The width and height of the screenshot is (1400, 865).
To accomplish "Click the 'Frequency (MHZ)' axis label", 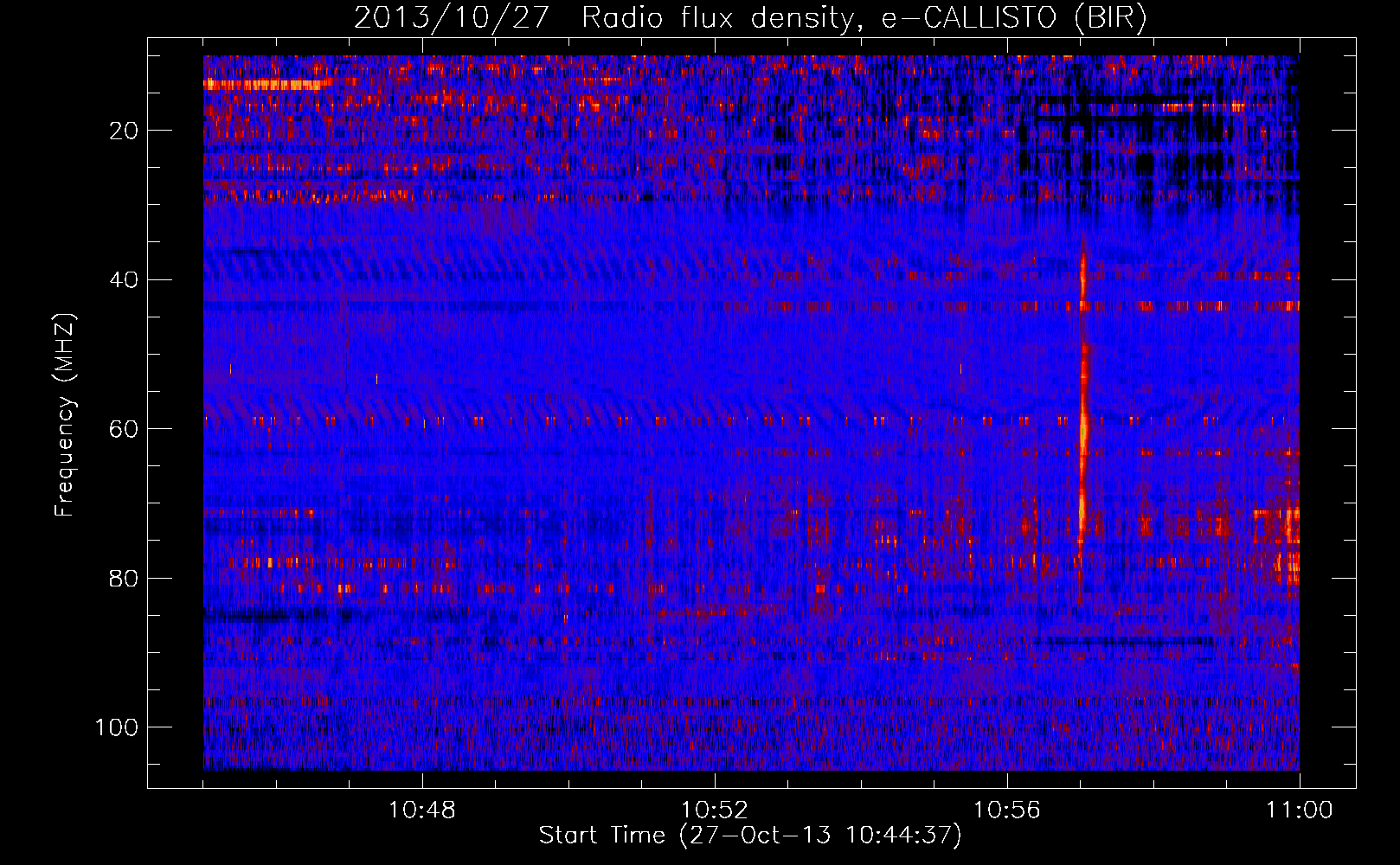I will point(65,414).
